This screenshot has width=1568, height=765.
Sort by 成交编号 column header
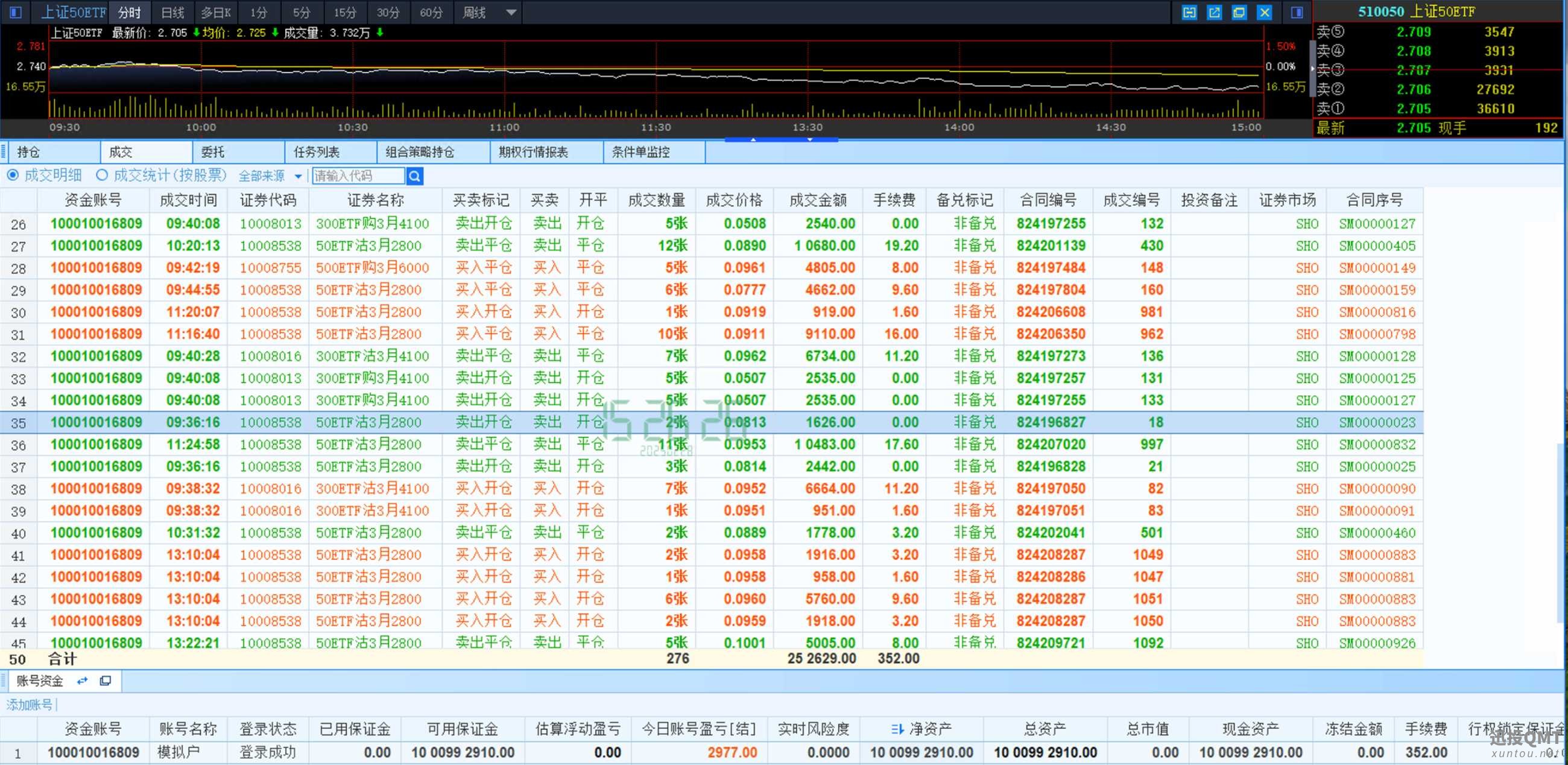(x=1131, y=200)
